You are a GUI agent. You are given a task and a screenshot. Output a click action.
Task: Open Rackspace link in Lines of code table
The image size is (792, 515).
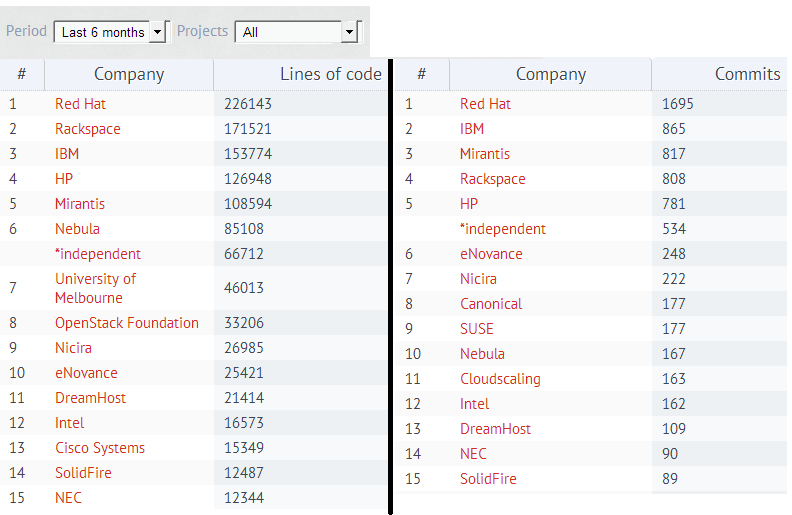click(x=88, y=129)
